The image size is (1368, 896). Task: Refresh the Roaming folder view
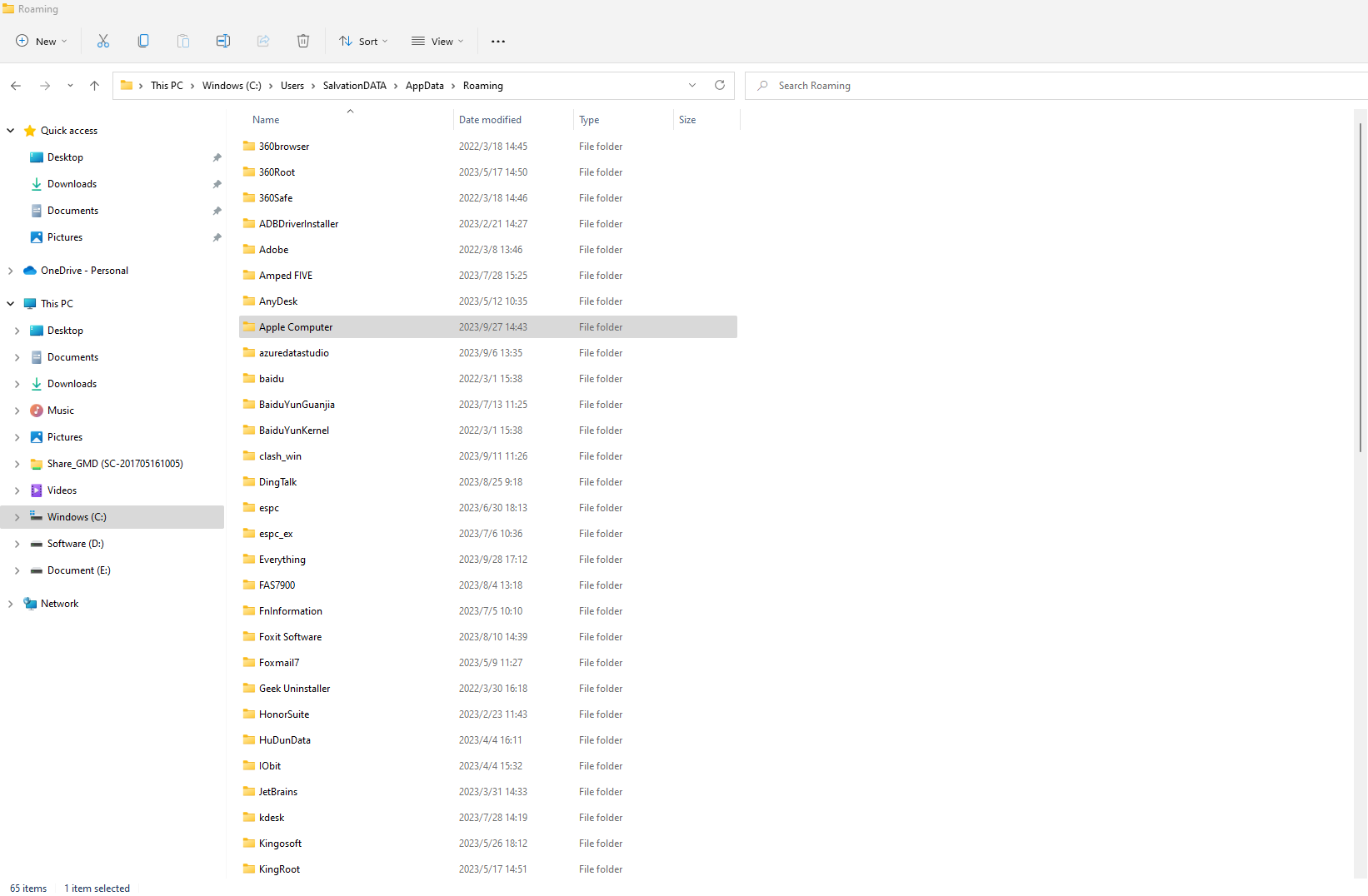720,85
